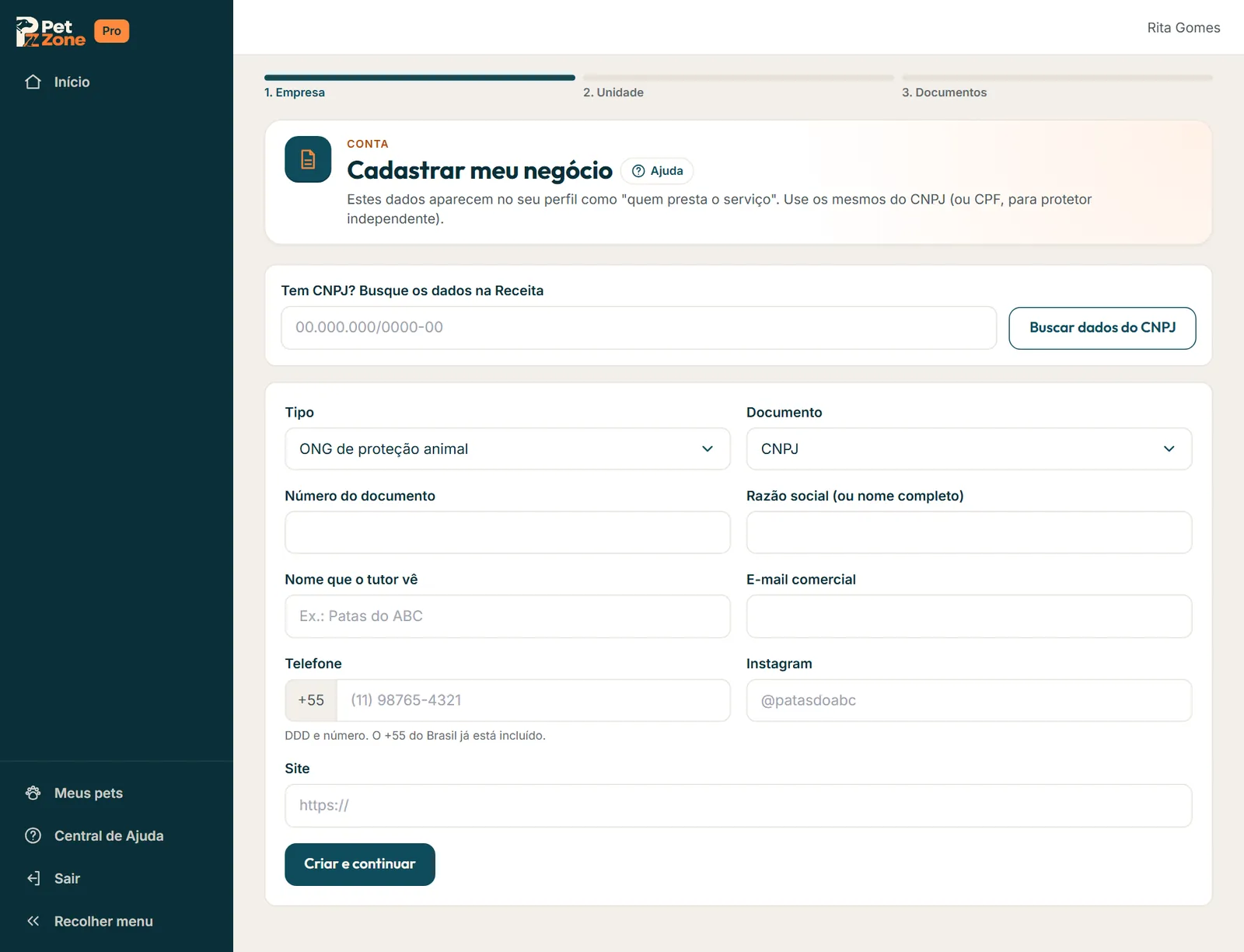Open the Ajuda help pill
1244x952 pixels.
(x=657, y=171)
